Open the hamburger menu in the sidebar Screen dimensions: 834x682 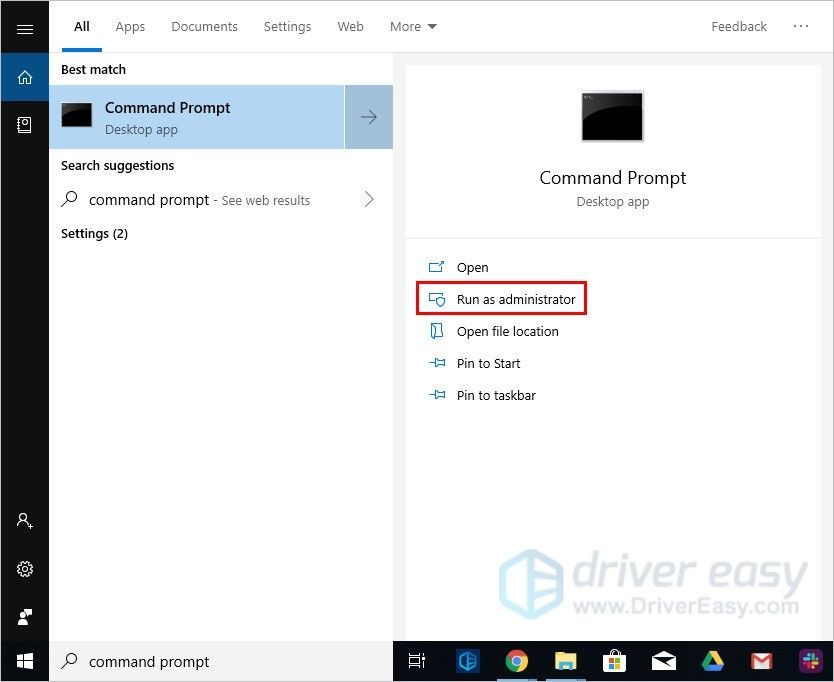click(24, 29)
